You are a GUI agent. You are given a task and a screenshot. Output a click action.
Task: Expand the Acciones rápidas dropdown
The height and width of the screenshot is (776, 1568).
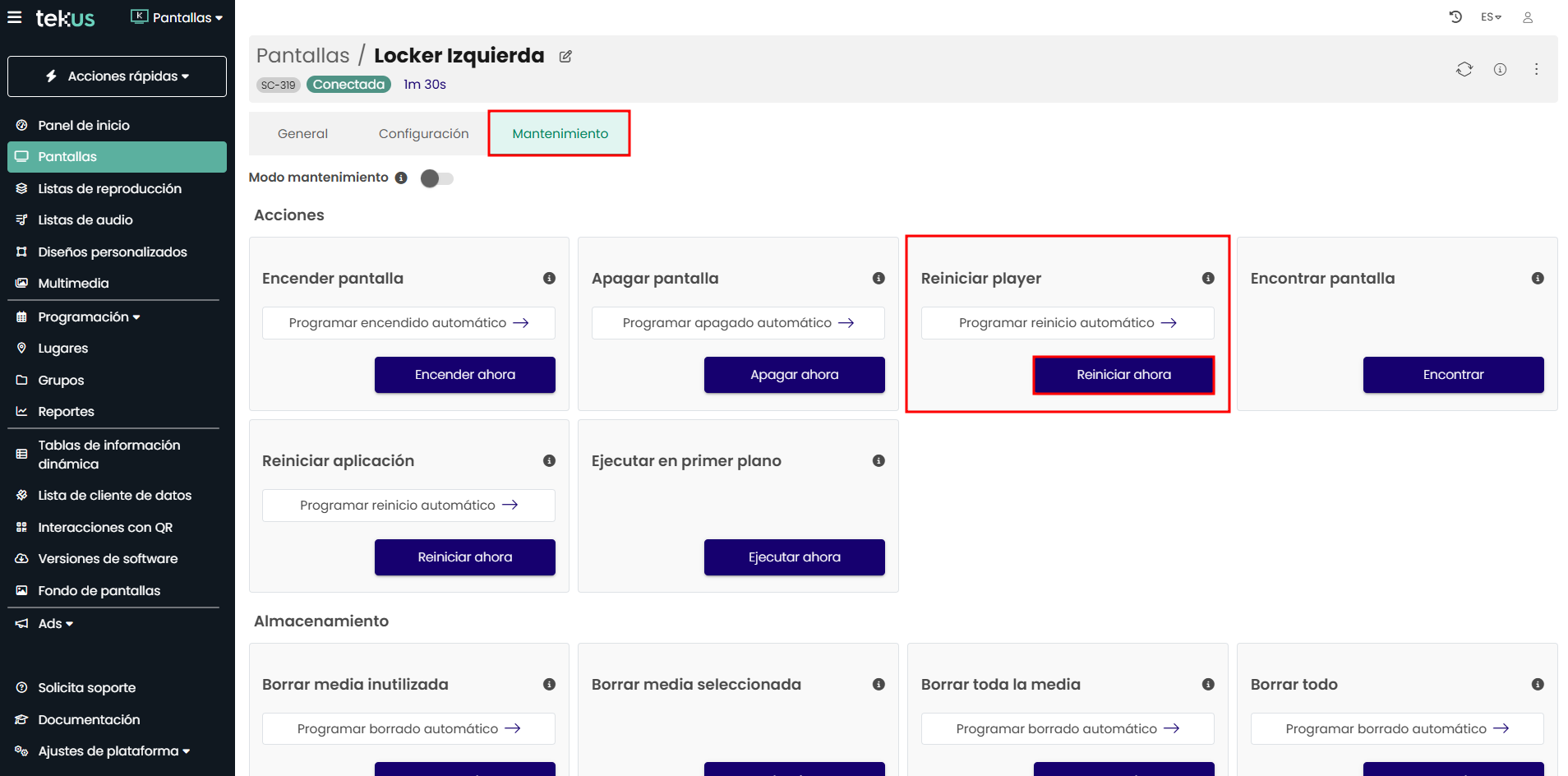coord(117,76)
